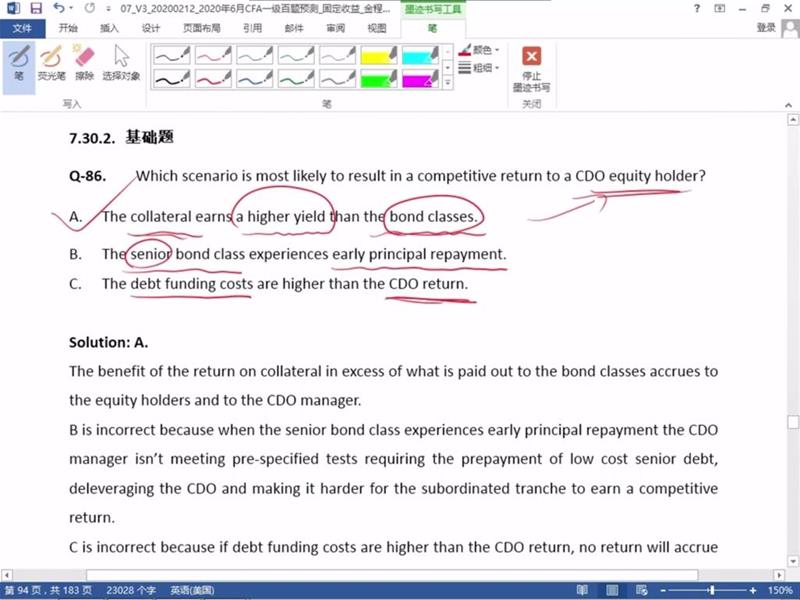Select the magenta highlighter pen swatch
The width and height of the screenshot is (800, 600).
tap(420, 79)
